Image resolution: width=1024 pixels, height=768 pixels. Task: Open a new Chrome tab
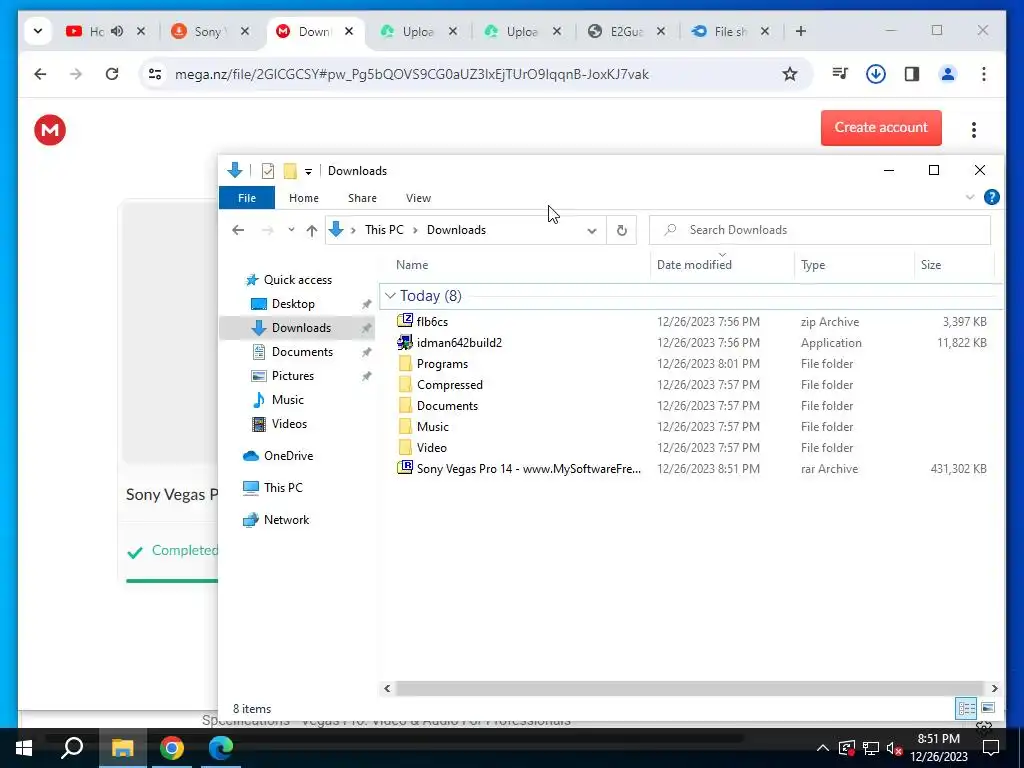click(801, 31)
